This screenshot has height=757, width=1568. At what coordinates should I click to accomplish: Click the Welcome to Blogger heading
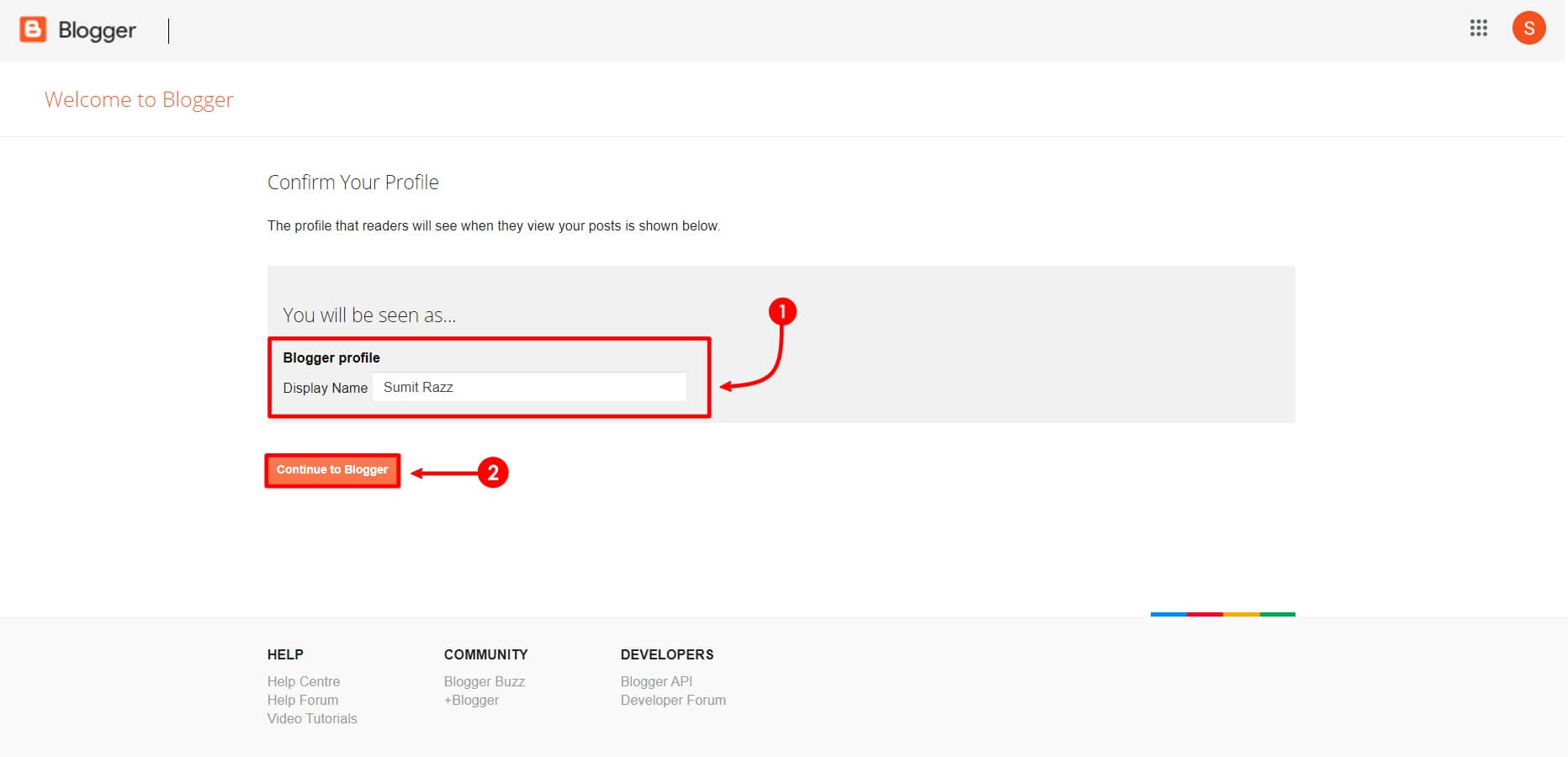point(139,99)
